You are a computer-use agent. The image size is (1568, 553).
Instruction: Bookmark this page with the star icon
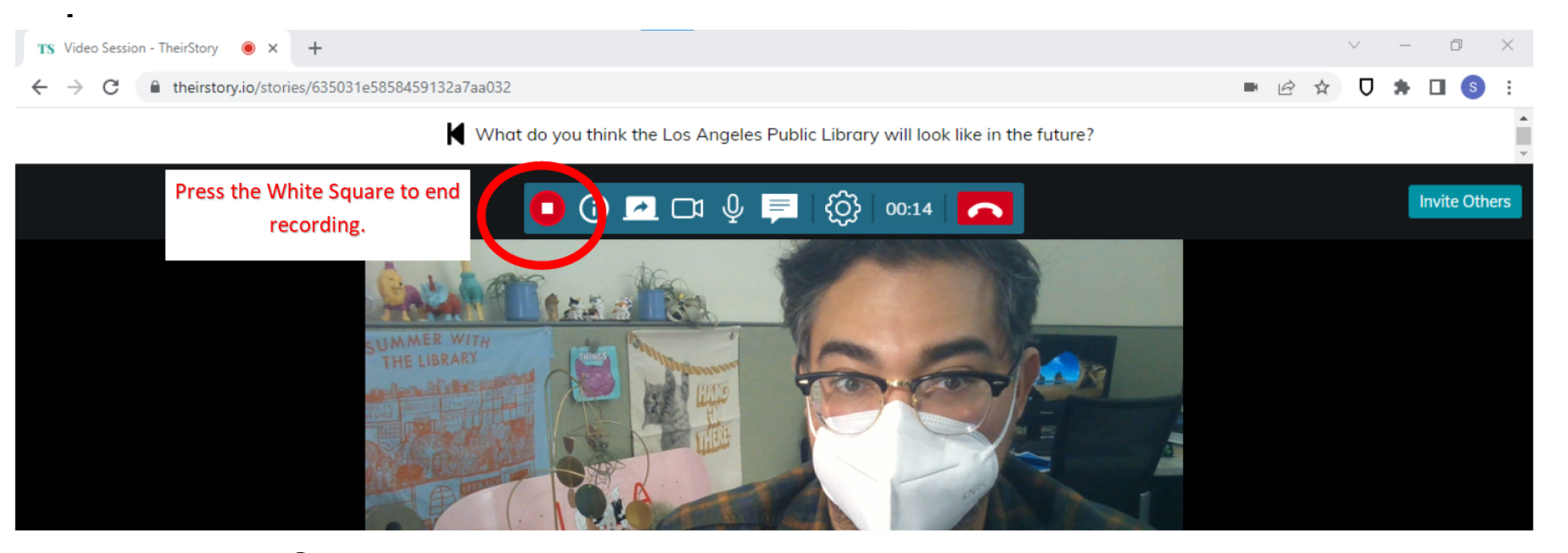pyautogui.click(x=1322, y=87)
